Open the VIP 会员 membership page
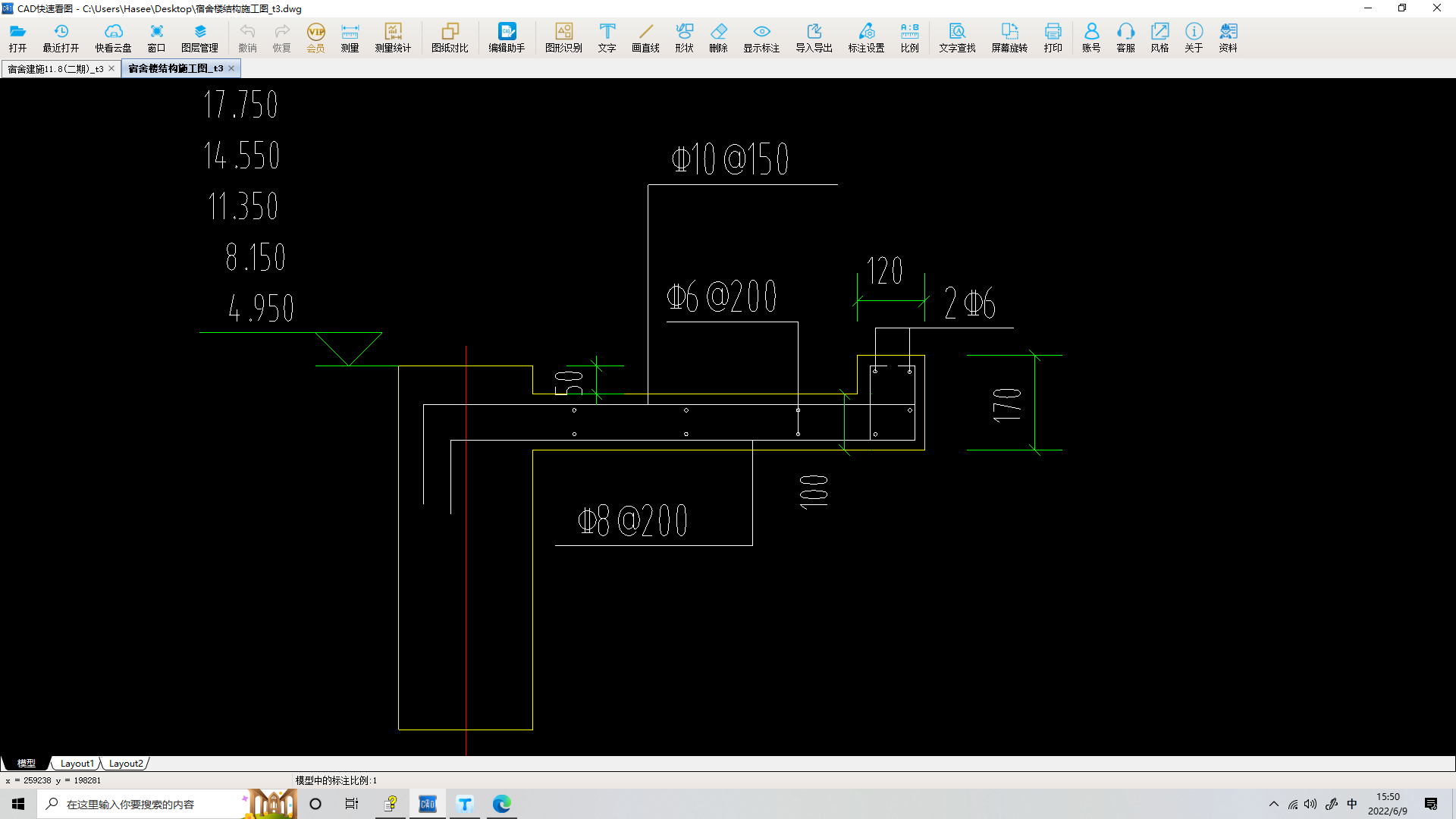1456x819 pixels. click(315, 37)
